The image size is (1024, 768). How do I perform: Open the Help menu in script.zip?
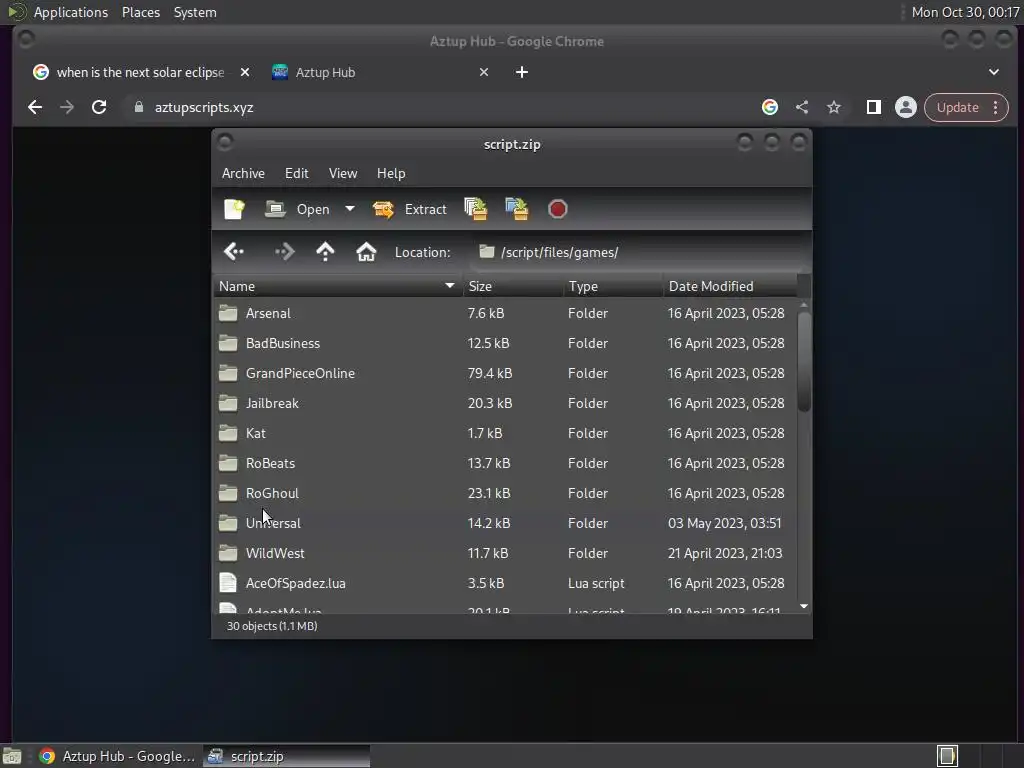[x=391, y=173]
